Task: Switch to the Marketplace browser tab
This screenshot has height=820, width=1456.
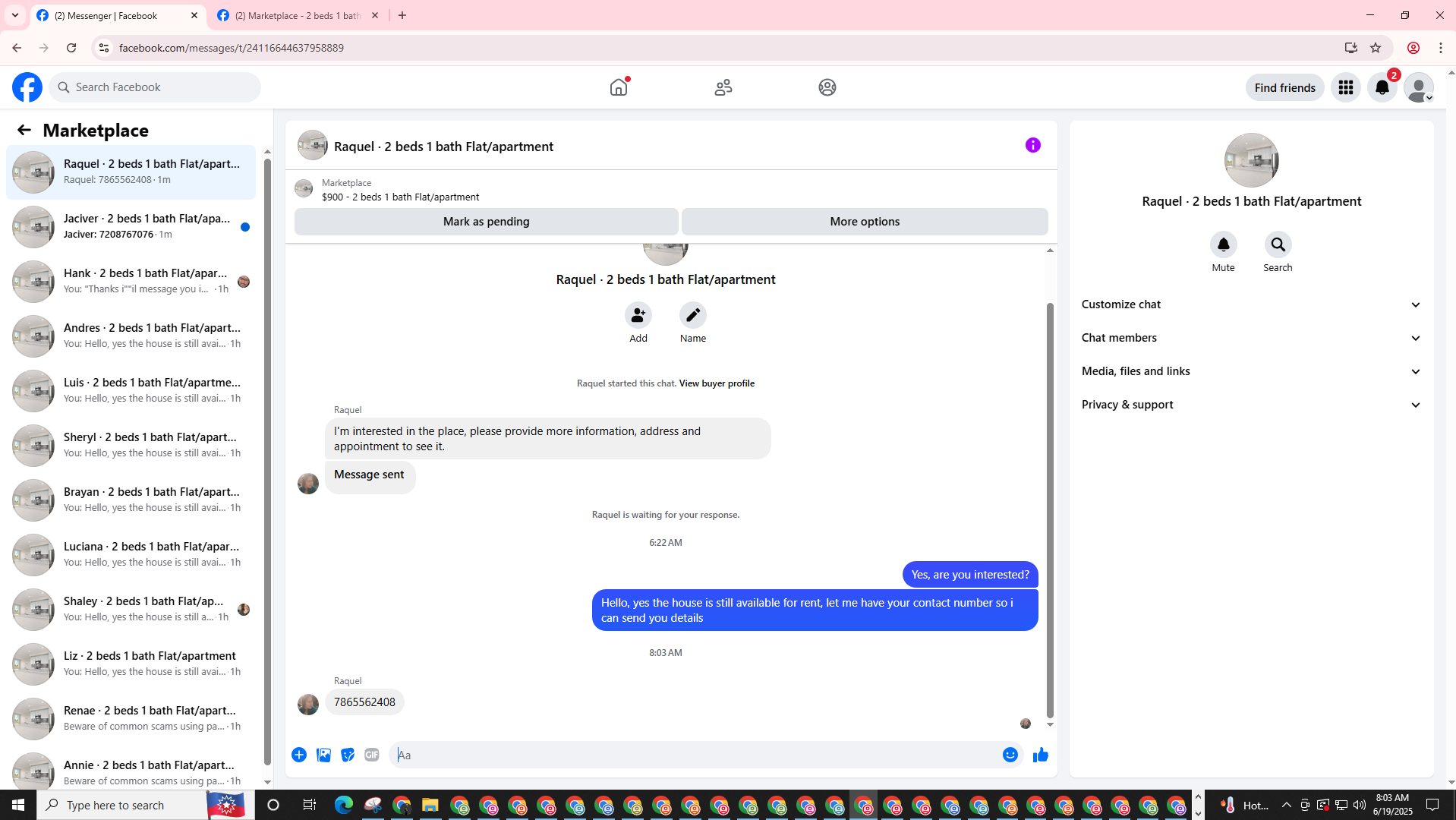Action: click(x=298, y=15)
